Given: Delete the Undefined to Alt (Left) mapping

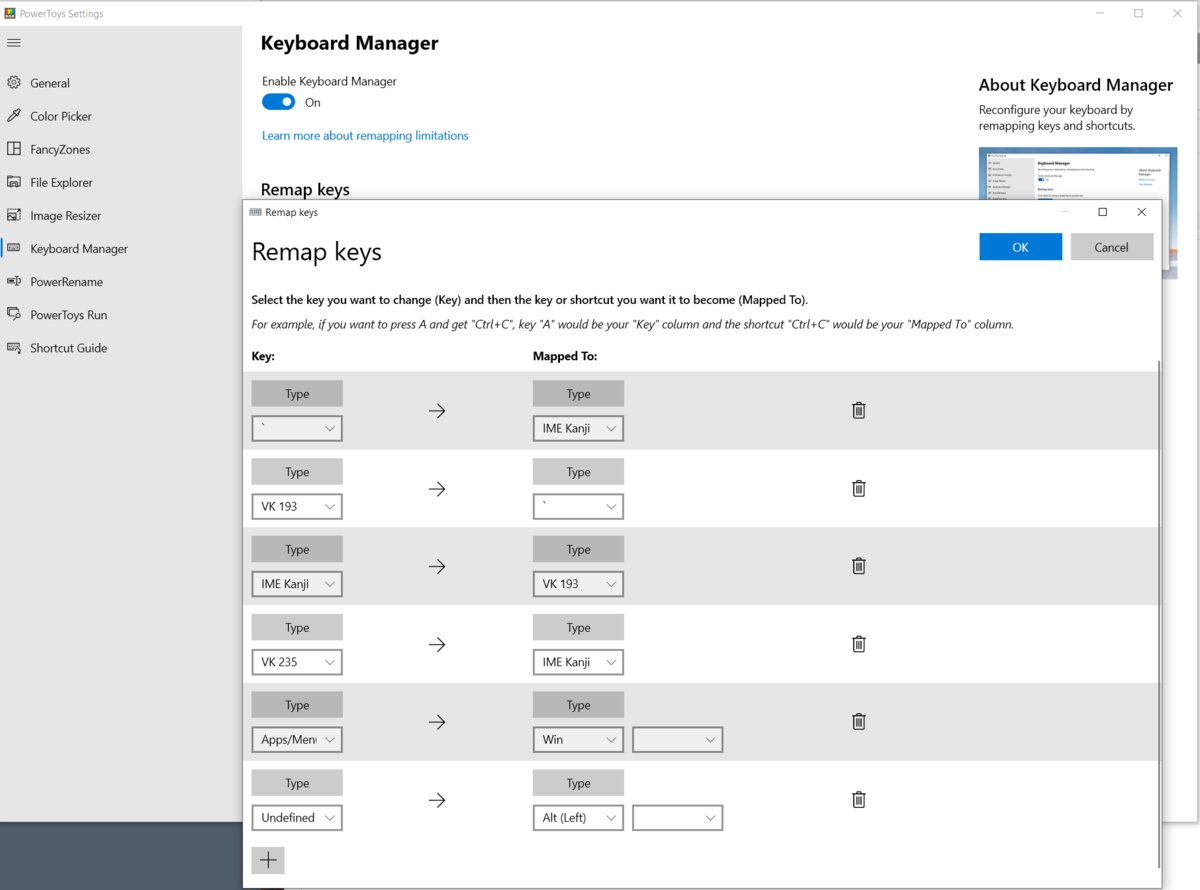Looking at the screenshot, I should click(858, 800).
